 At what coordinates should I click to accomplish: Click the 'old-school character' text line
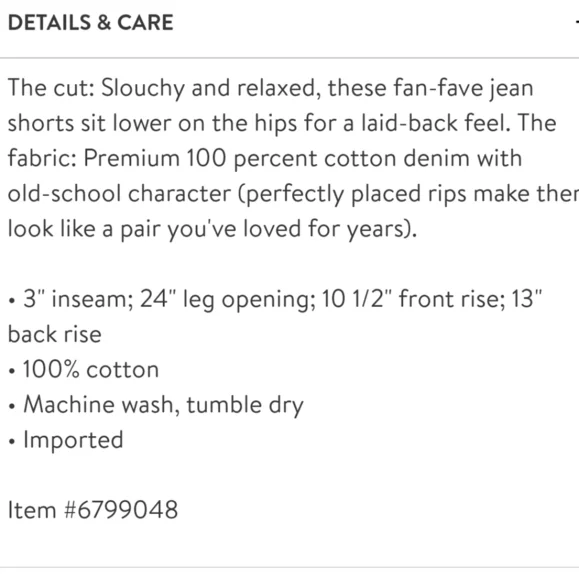pyautogui.click(x=293, y=194)
